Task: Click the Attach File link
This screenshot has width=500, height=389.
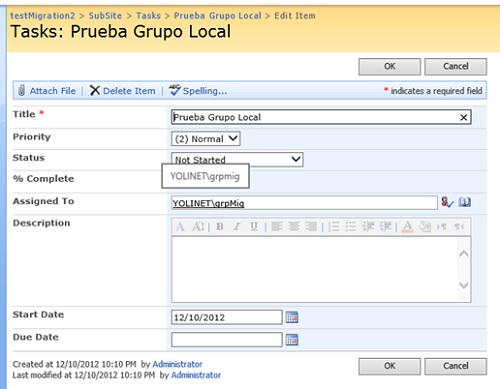Action: (x=53, y=91)
